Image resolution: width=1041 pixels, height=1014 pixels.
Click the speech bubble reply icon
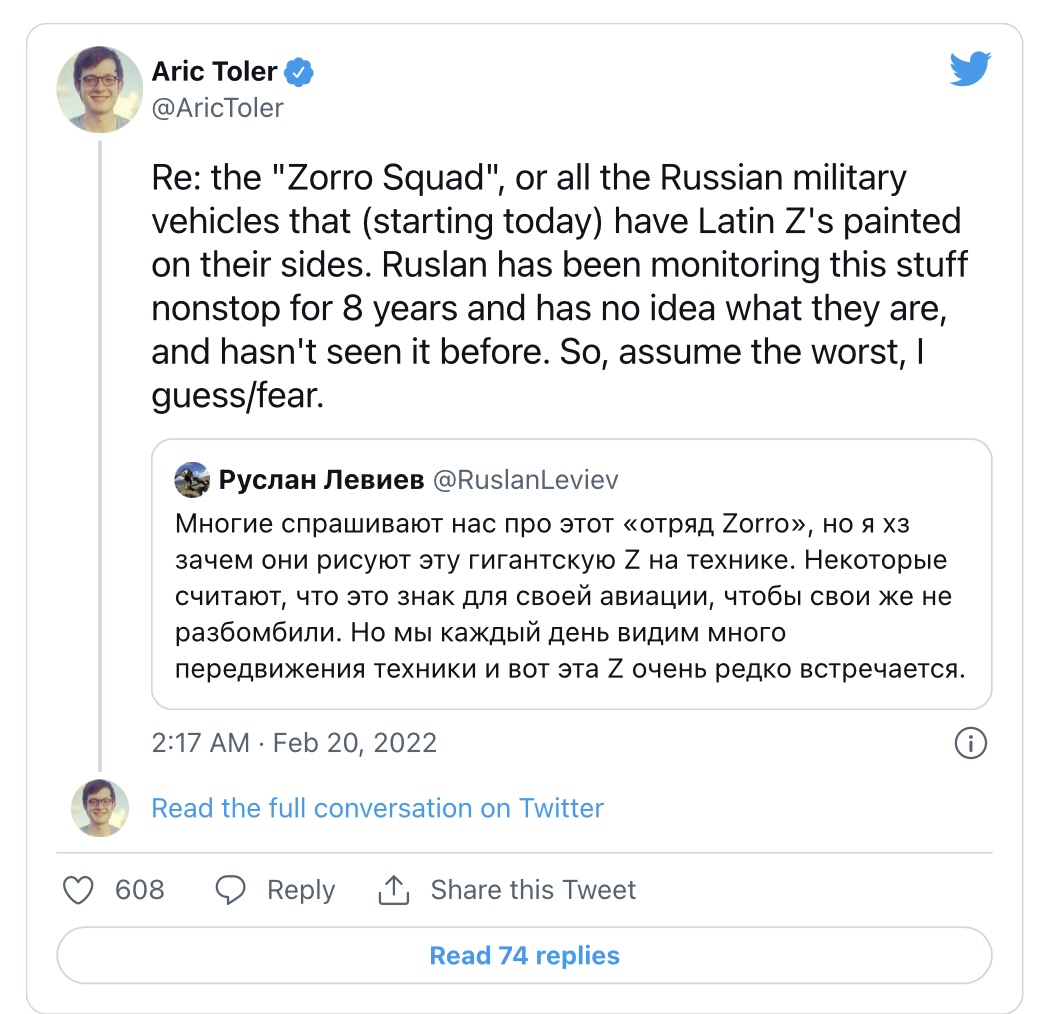[x=232, y=890]
